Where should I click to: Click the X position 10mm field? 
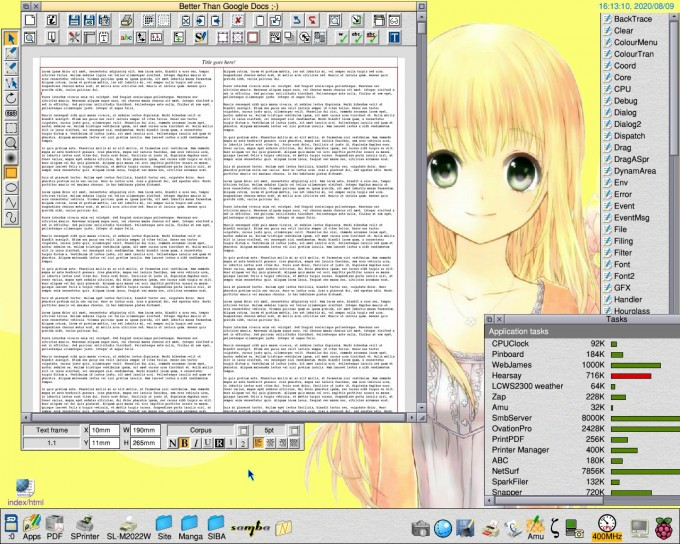104,430
